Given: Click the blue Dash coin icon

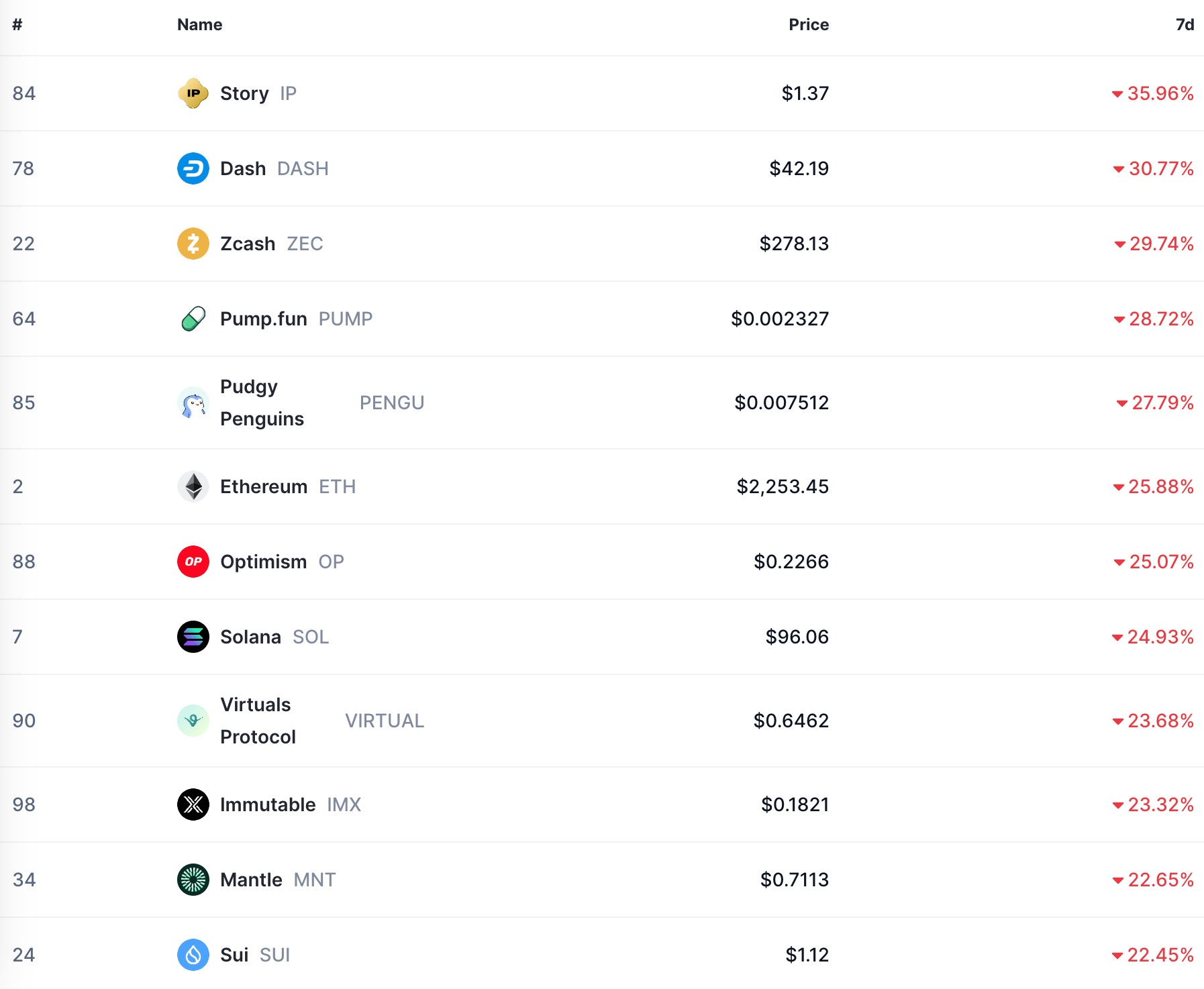Looking at the screenshot, I should (193, 168).
